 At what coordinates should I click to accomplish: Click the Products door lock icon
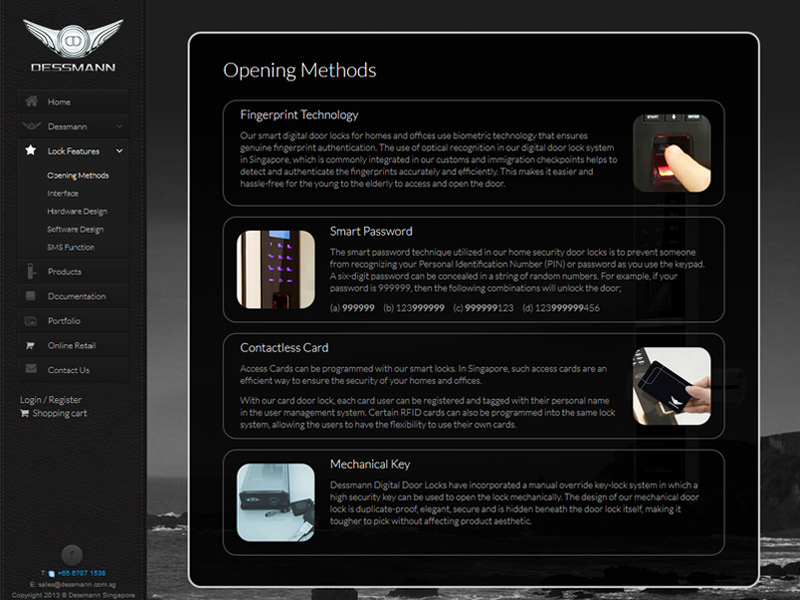(x=31, y=271)
